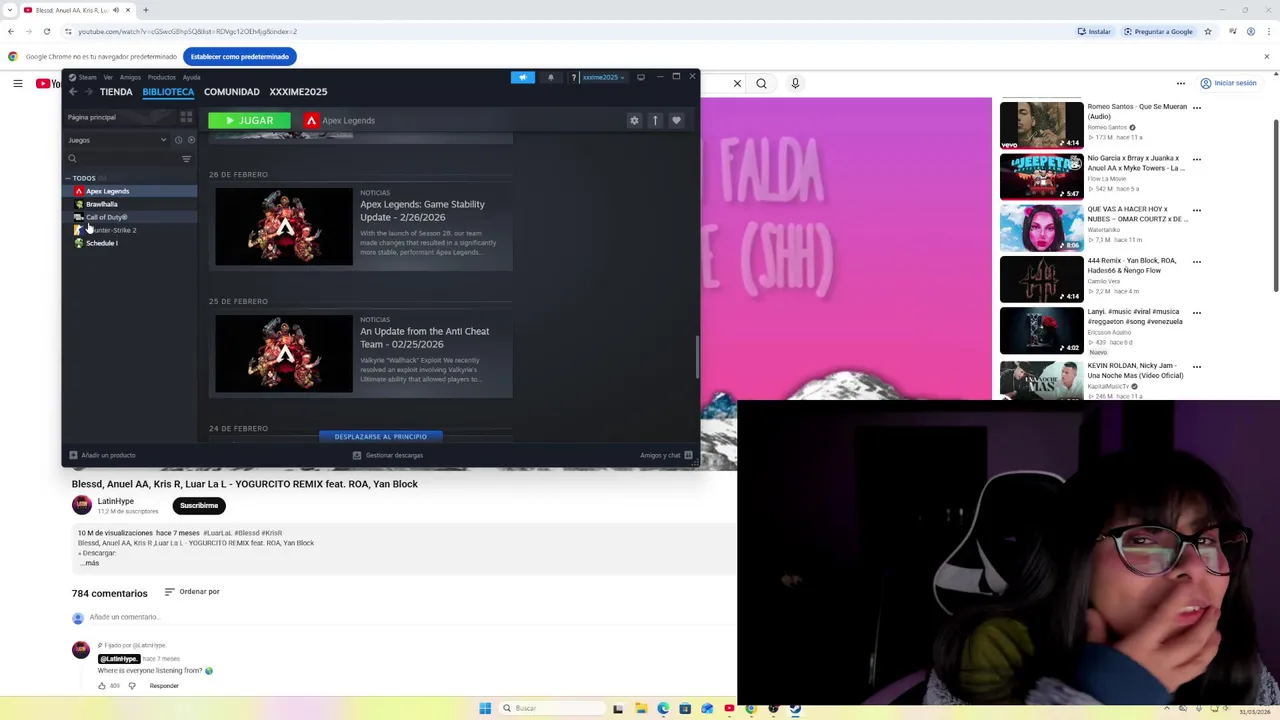Clear YouTube search box X icon
Image resolution: width=1280 pixels, height=720 pixels.
(737, 83)
